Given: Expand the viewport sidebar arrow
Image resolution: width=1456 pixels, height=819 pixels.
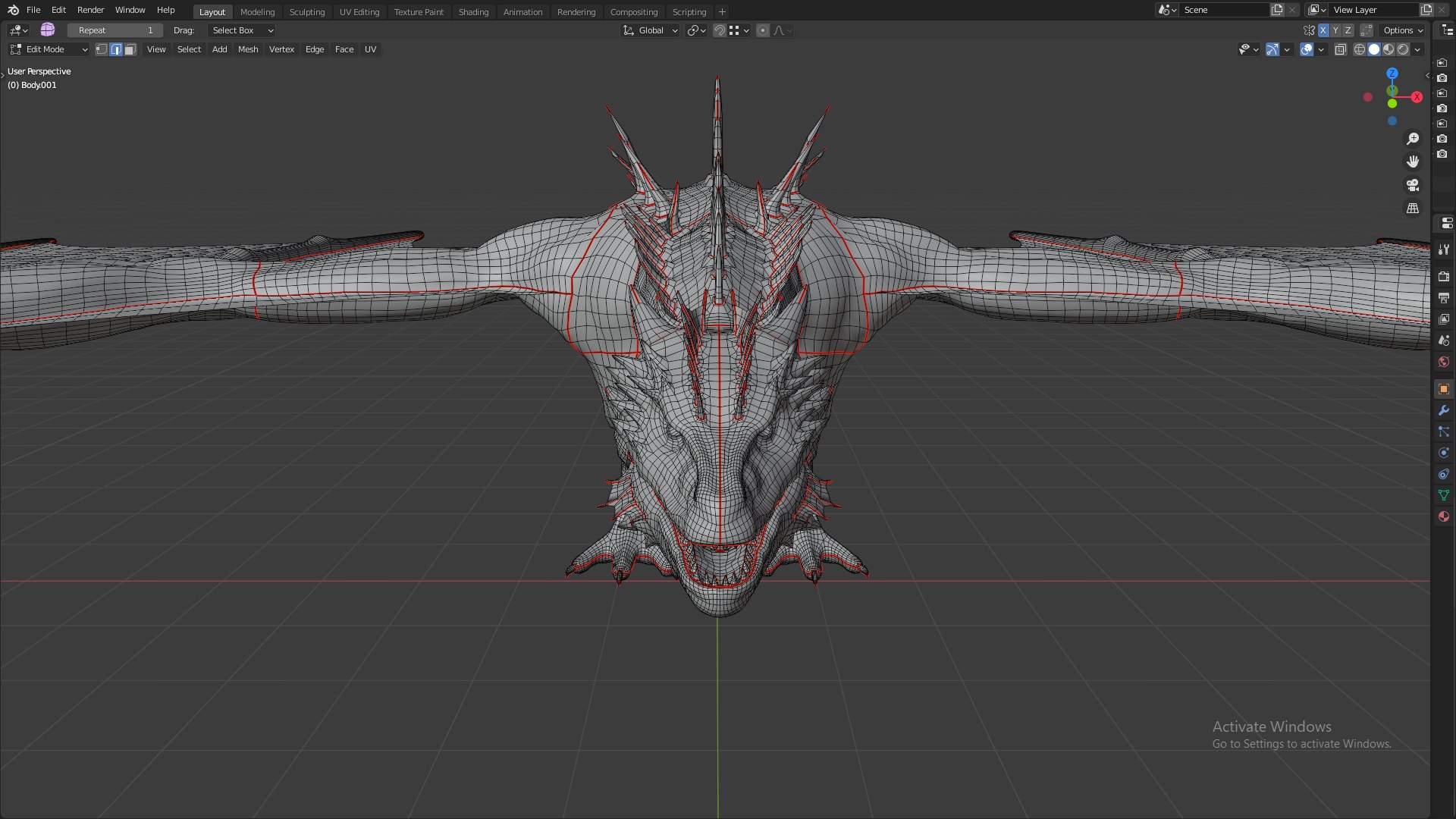Looking at the screenshot, I should 1427,75.
